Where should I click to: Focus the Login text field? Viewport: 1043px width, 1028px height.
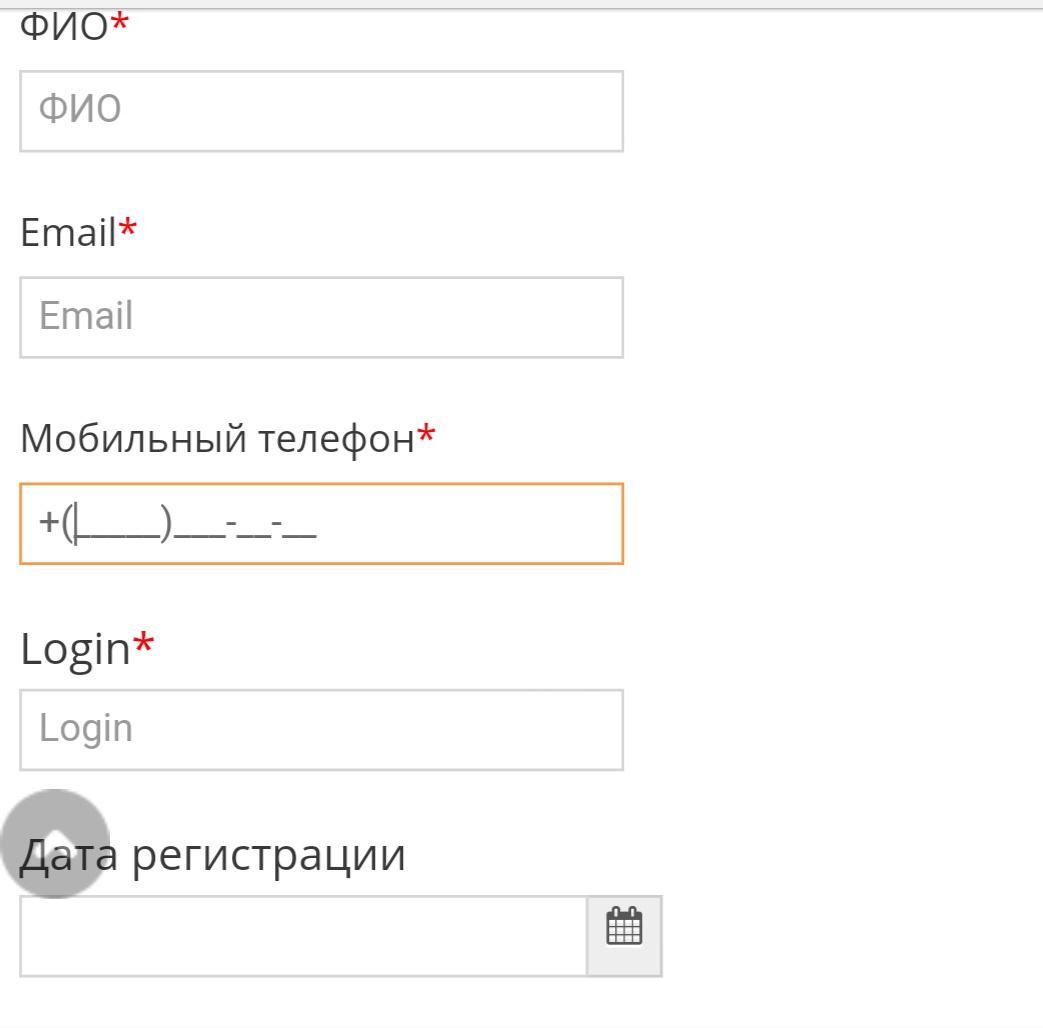point(321,730)
